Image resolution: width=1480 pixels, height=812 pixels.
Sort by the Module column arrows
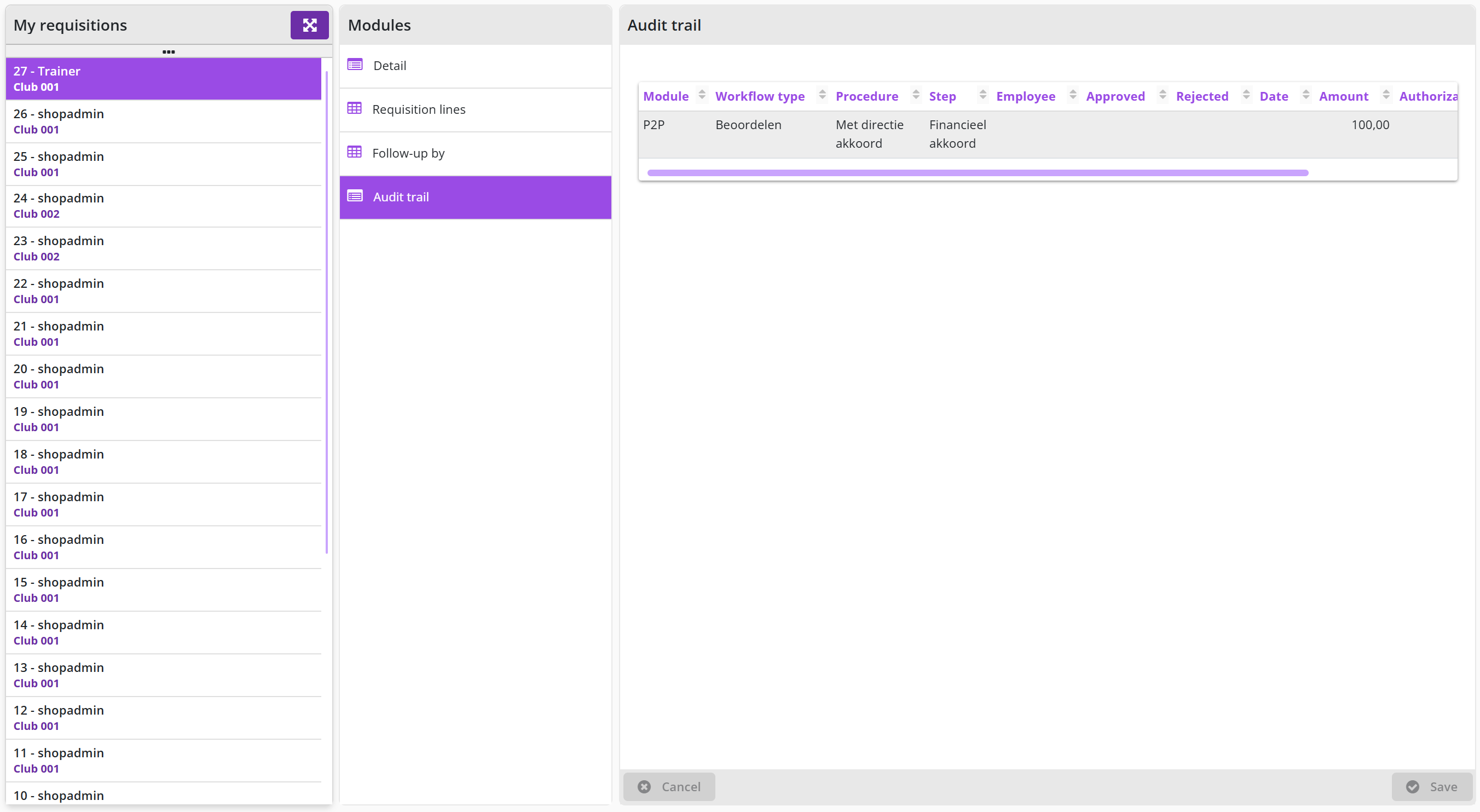pos(702,95)
